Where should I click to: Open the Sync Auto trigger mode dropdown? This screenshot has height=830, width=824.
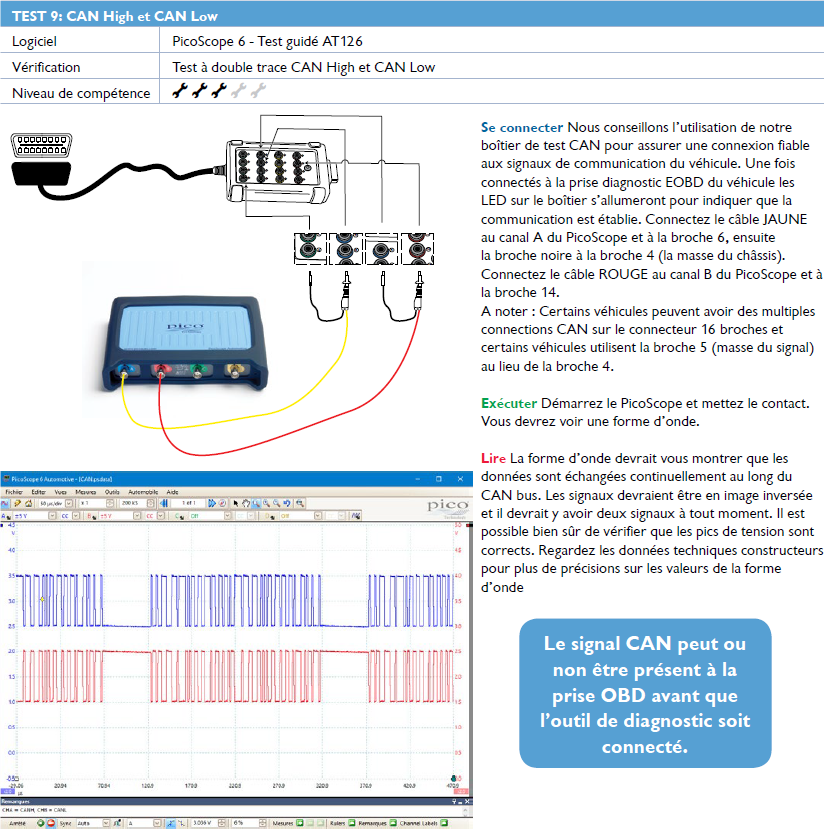(x=106, y=823)
